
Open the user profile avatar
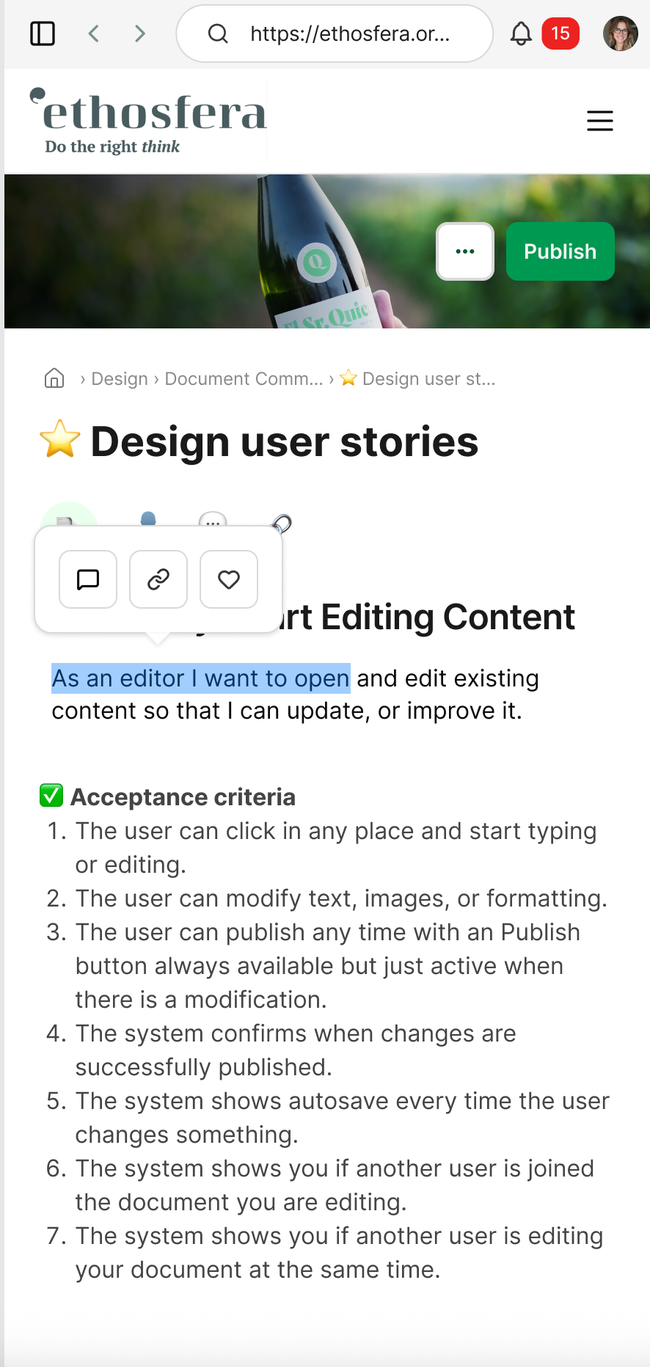coord(620,34)
